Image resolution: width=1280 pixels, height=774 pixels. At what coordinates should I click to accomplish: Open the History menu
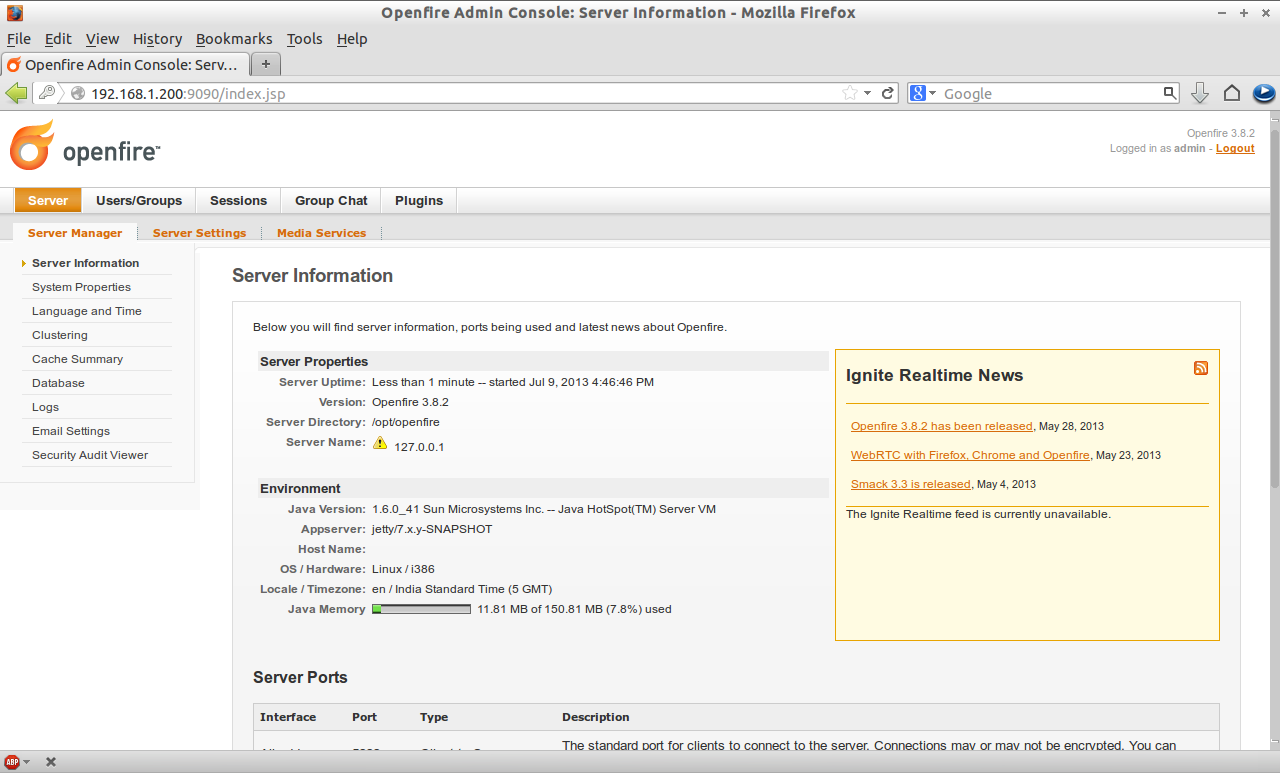pos(157,39)
